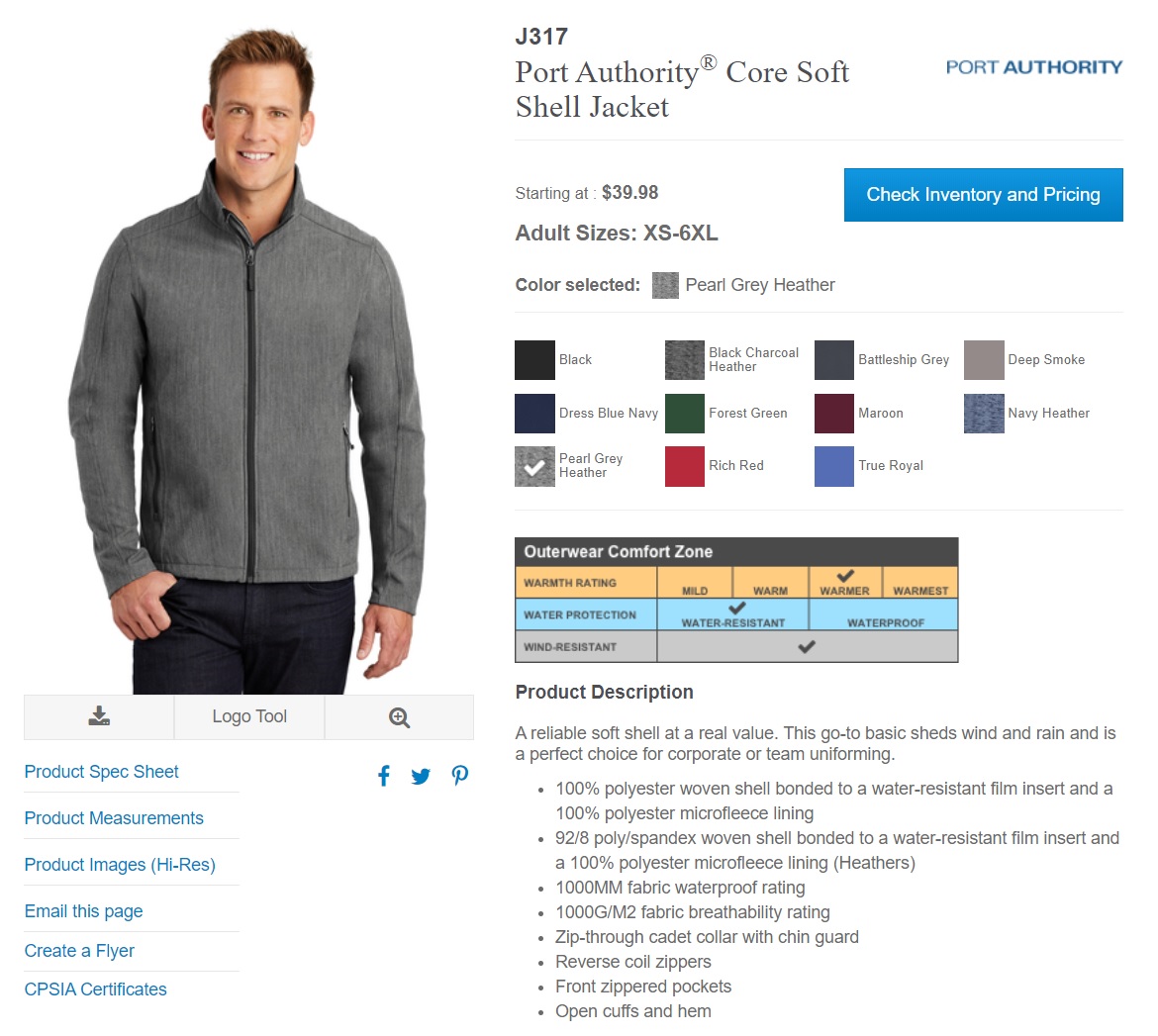Pin product on Pinterest

click(x=459, y=776)
